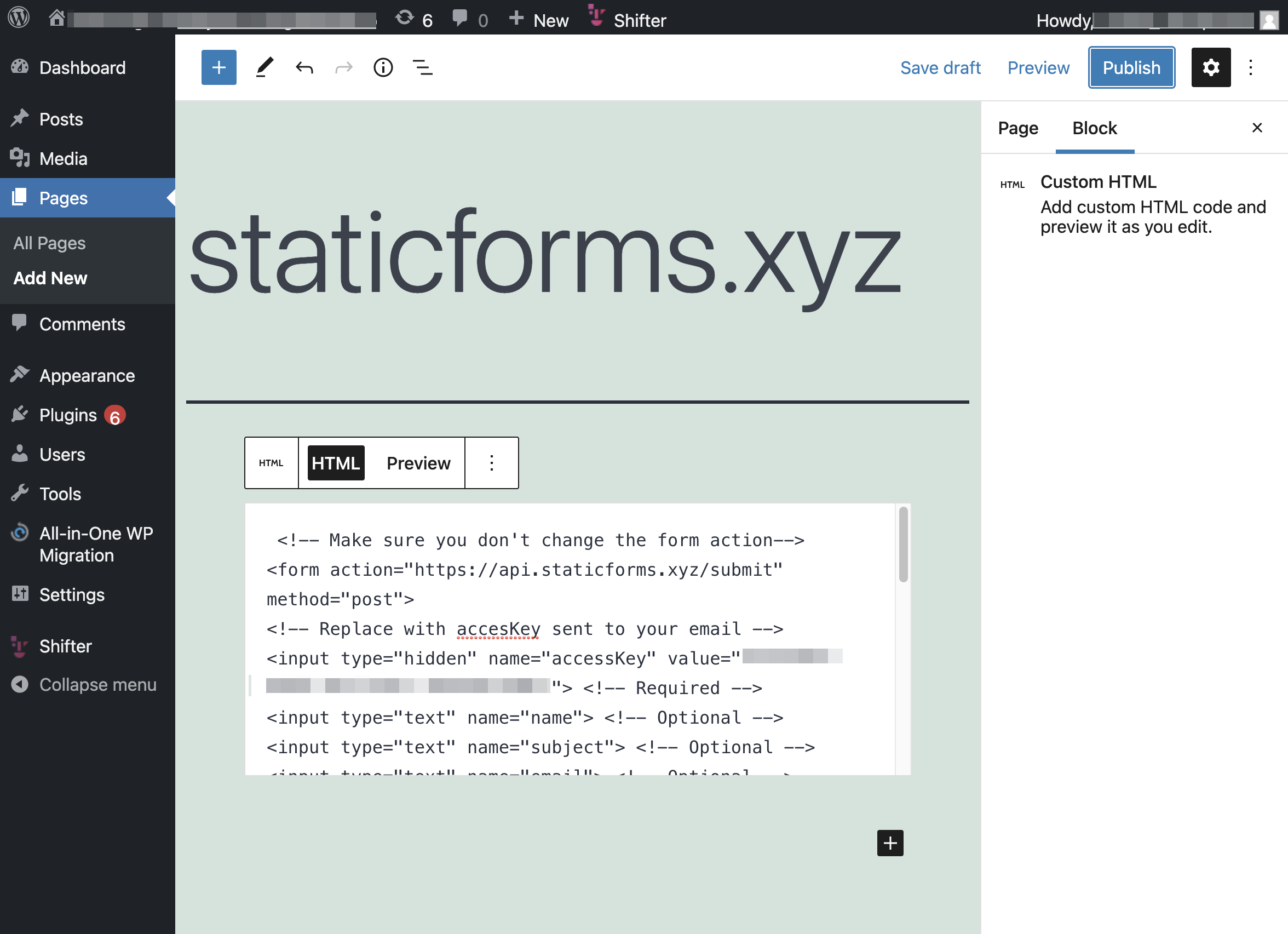Open block navigation list view
Image resolution: width=1288 pixels, height=934 pixels.
[423, 67]
